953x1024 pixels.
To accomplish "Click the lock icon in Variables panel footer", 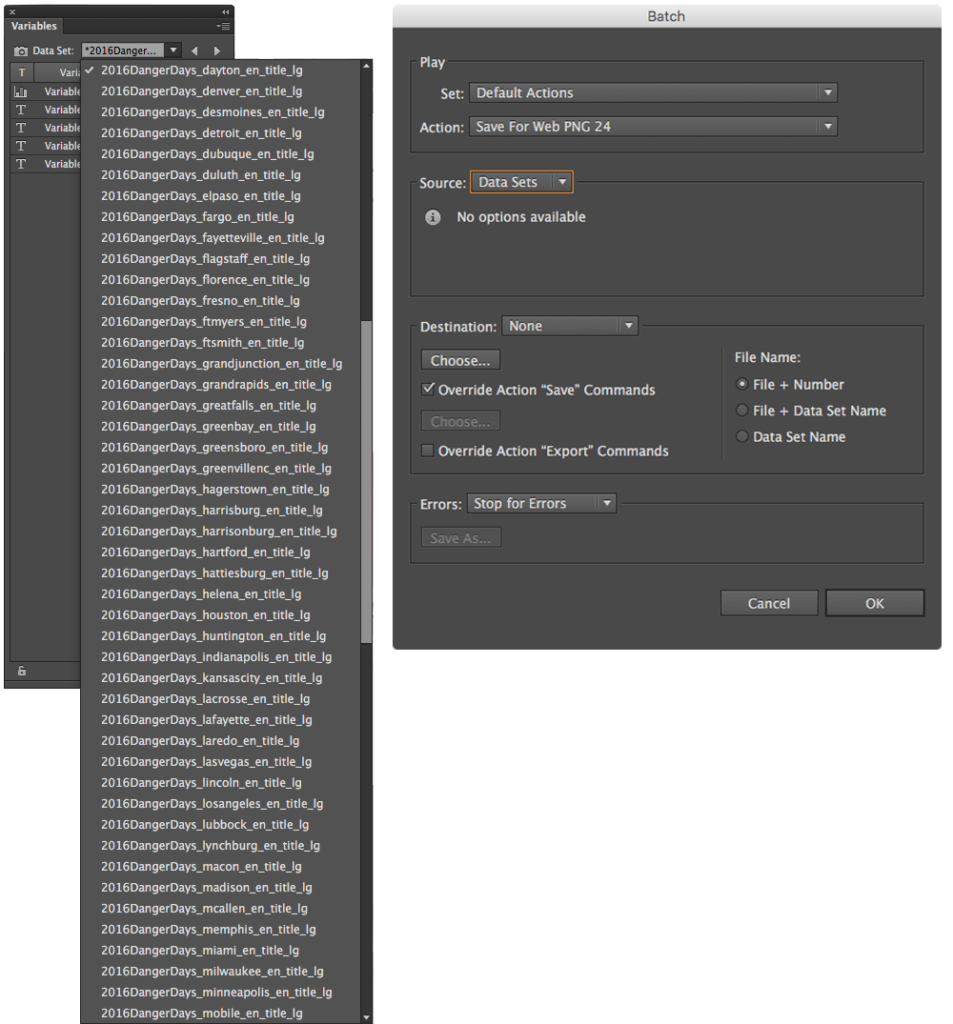I will [x=22, y=671].
